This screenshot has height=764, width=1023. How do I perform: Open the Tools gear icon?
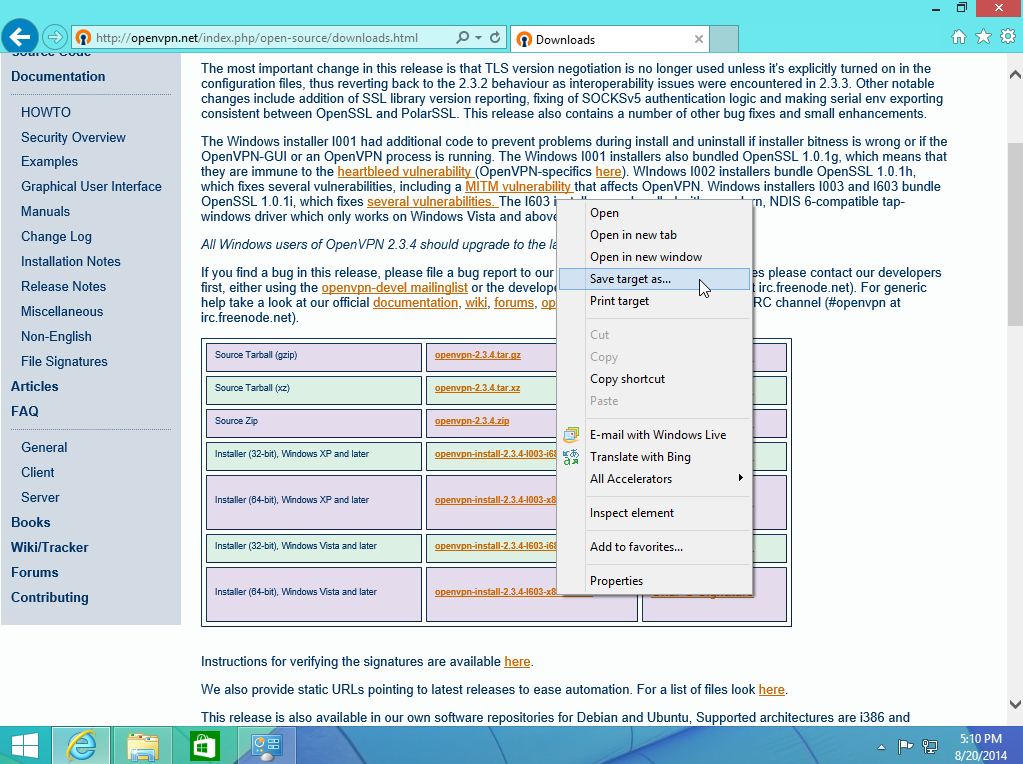coord(1008,37)
